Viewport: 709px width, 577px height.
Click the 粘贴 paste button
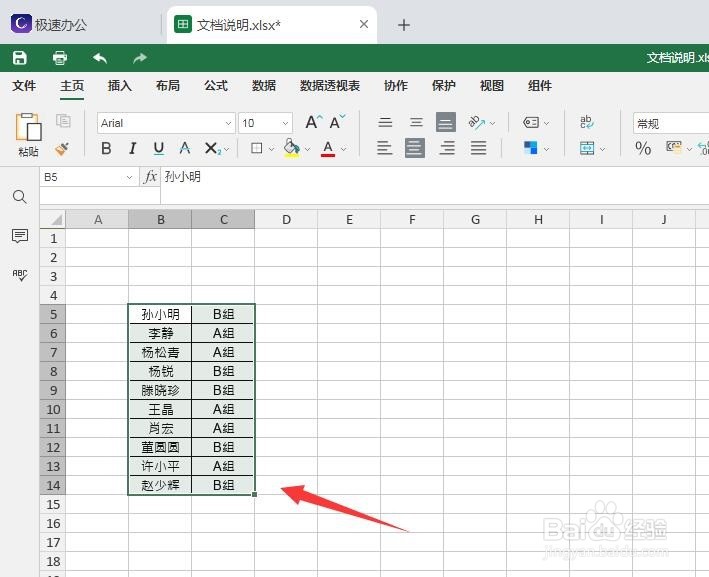(x=28, y=134)
